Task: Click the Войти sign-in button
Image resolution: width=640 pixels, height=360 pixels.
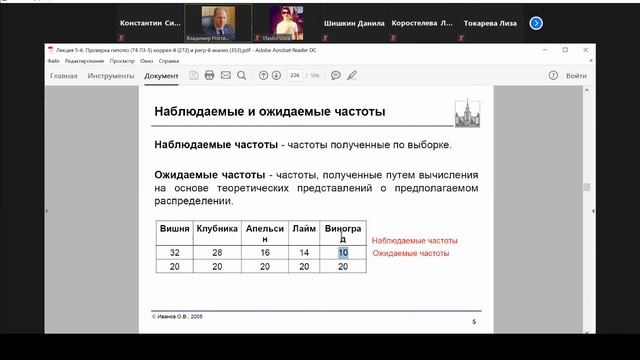Action: [576, 76]
